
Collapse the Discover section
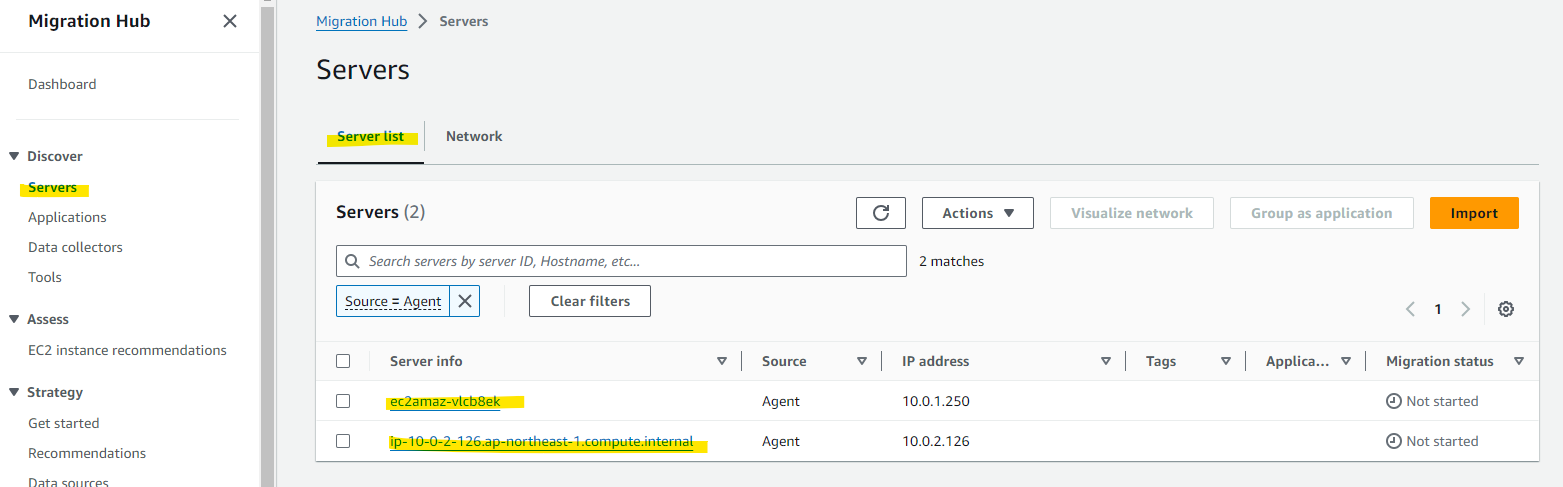click(x=14, y=156)
